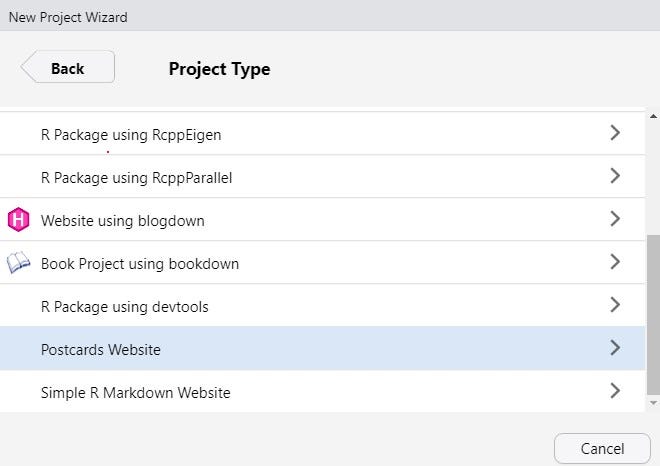Click the bookdown book icon
The image size is (660, 466).
(19, 263)
